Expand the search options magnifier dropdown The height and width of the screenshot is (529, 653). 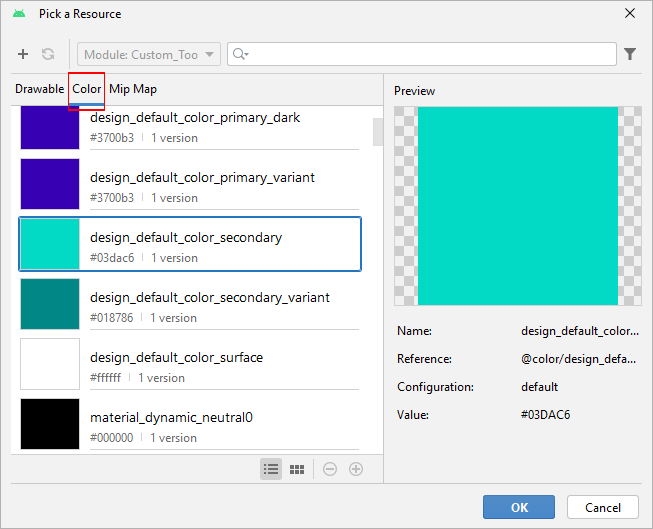coord(240,54)
